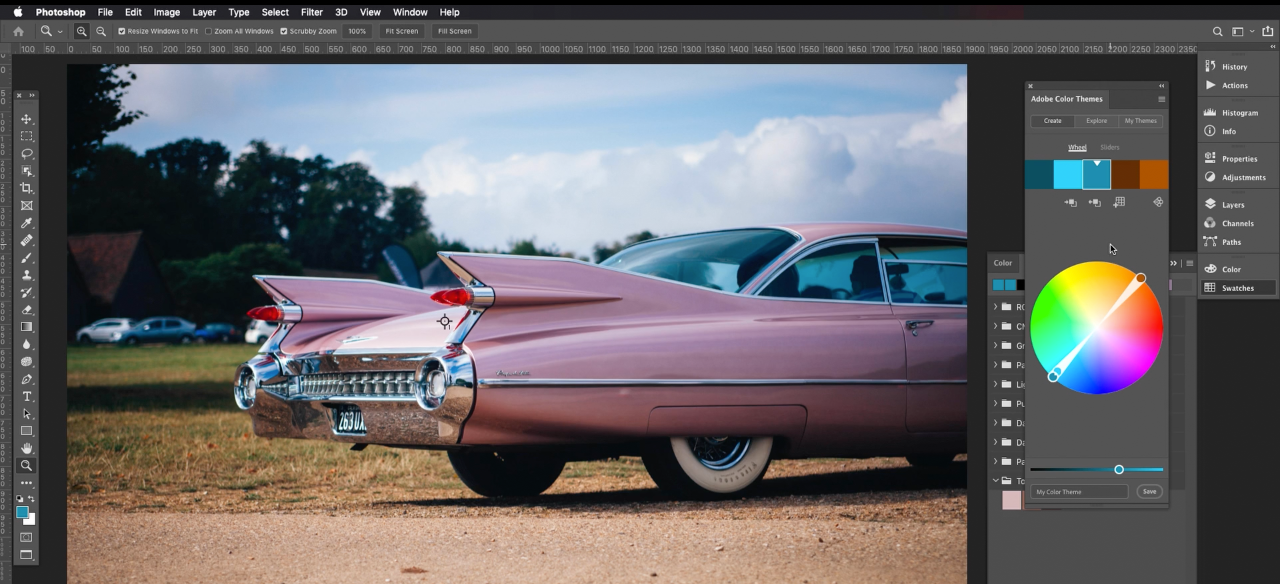Select the History Brush tool
1280x584 pixels.
point(27,292)
